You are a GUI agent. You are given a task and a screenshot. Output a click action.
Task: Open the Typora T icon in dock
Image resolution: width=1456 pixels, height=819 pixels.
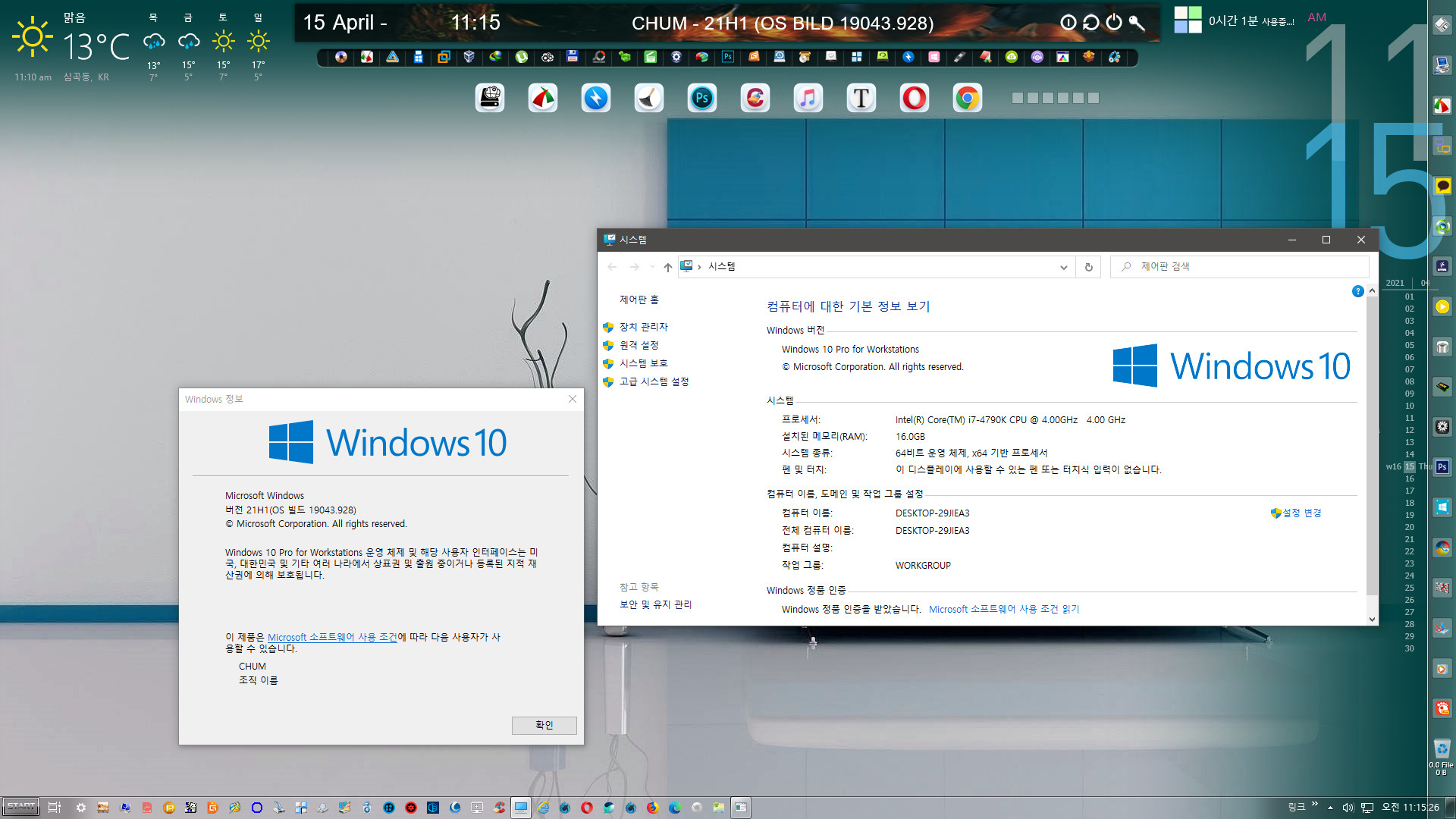861,99
